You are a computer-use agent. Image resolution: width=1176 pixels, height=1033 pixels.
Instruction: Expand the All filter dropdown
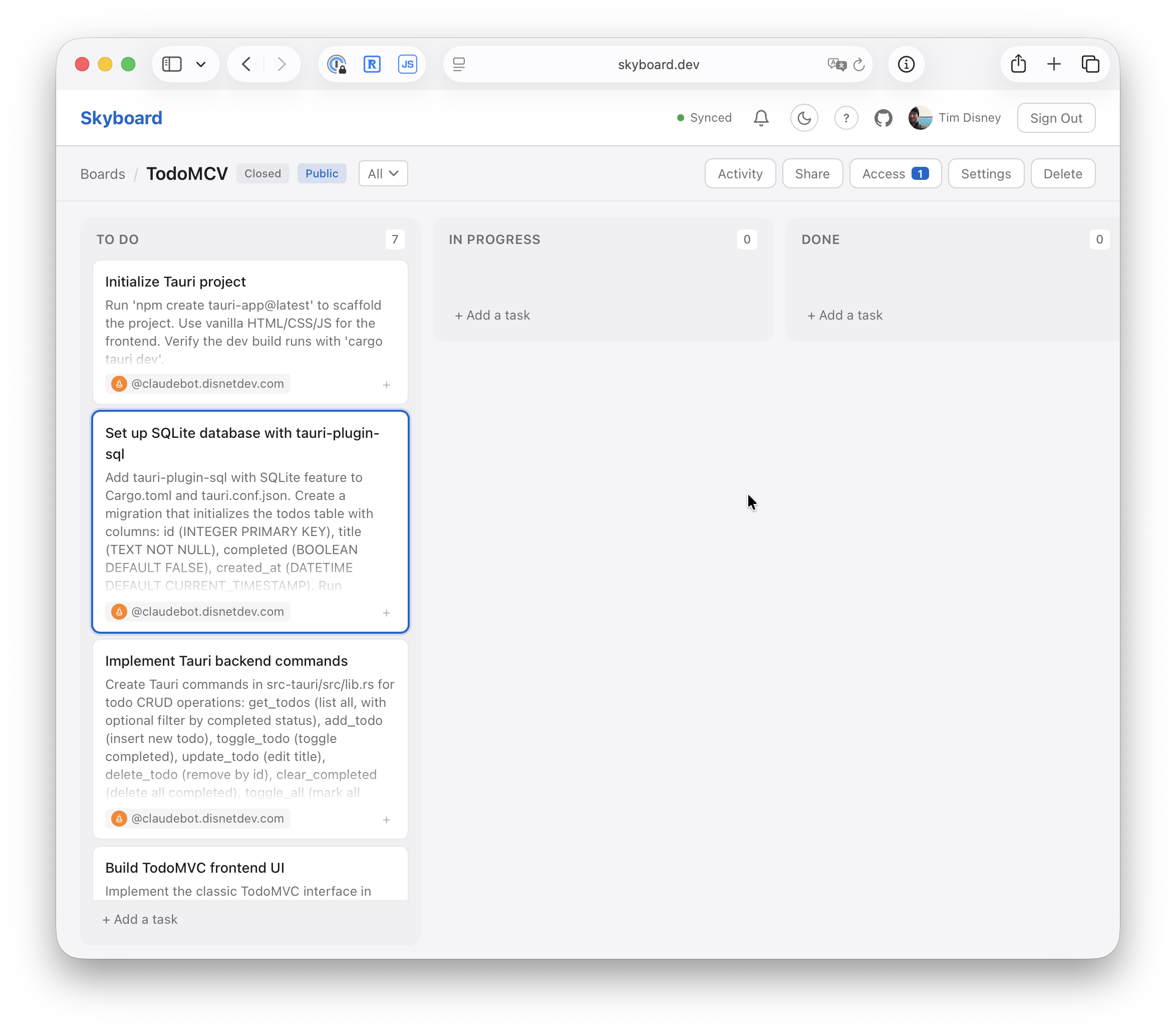coord(383,173)
